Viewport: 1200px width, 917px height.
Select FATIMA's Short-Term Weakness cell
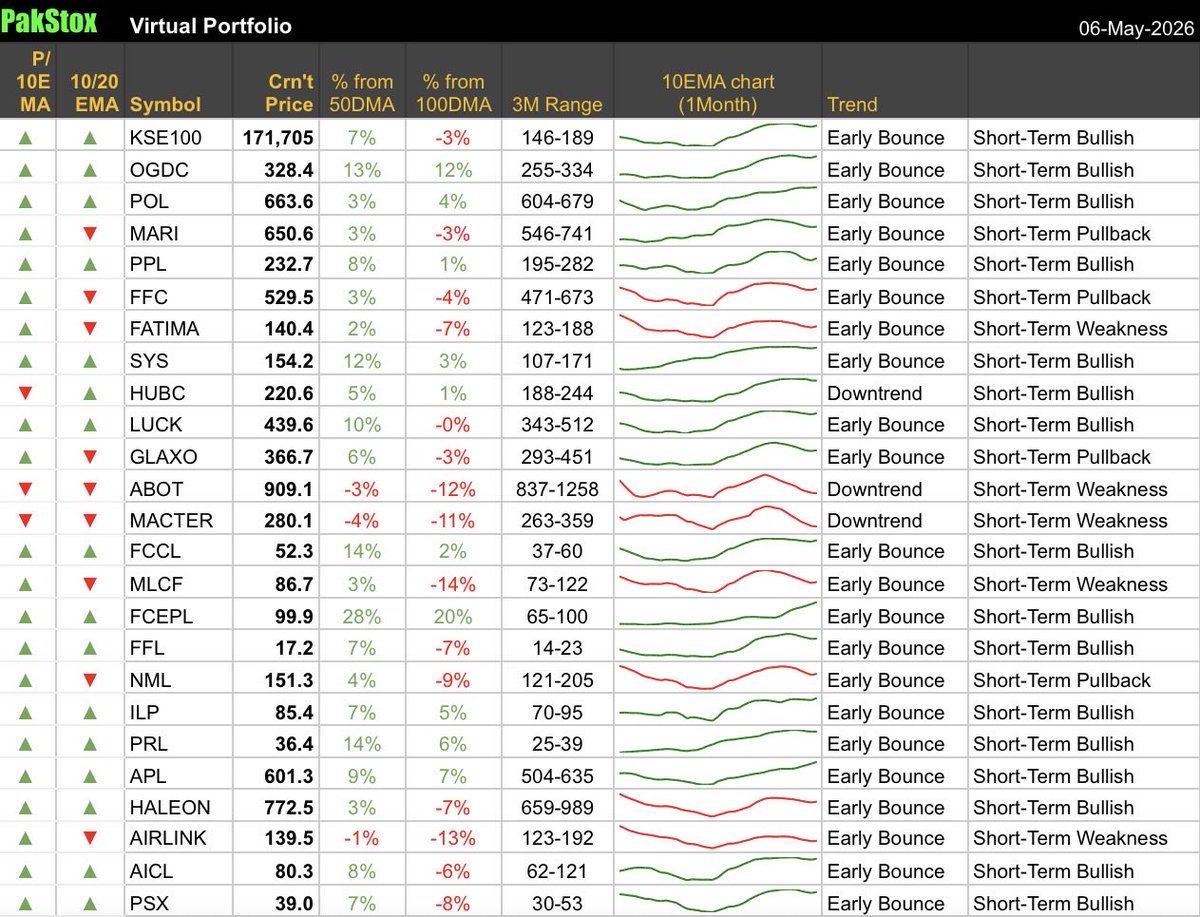tap(1070, 329)
